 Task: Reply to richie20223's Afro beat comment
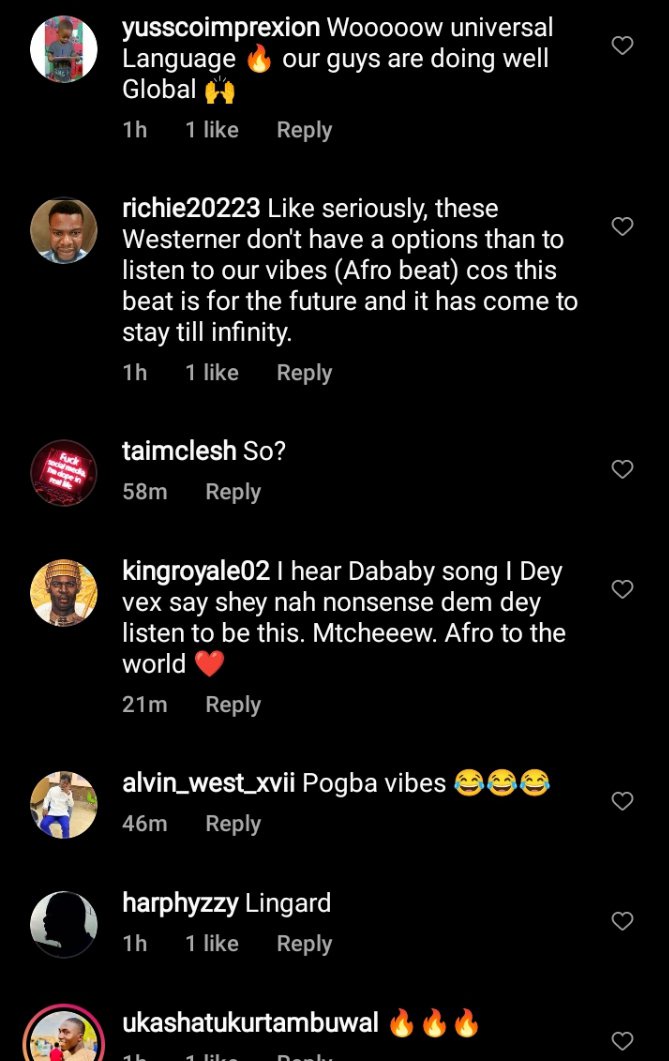(x=304, y=373)
